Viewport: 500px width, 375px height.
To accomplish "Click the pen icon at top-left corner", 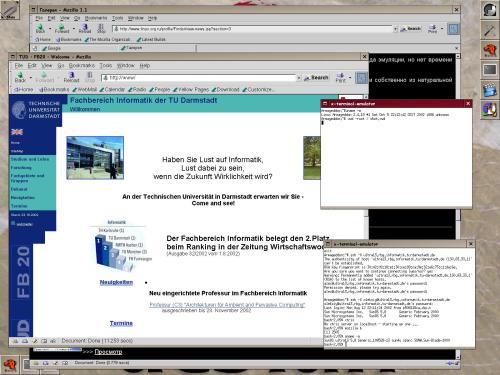I will click(10, 9).
